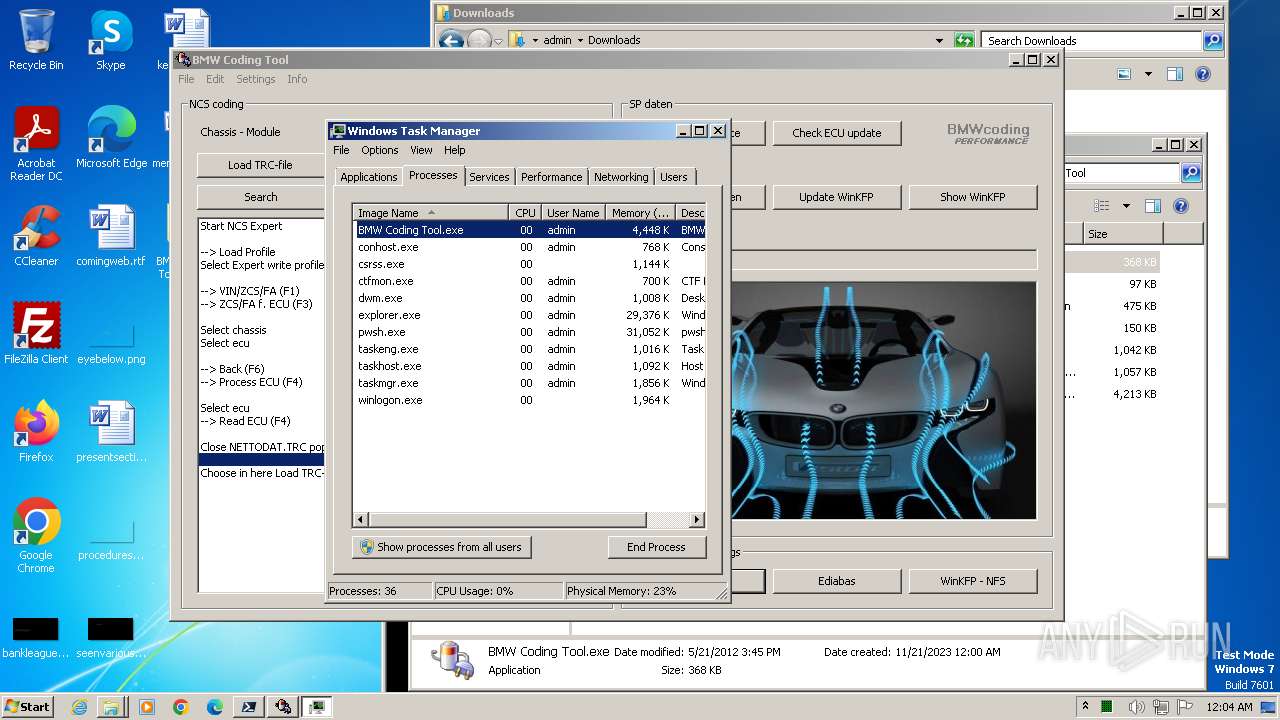
Task: Click the Update WinKFP button
Action: click(x=836, y=197)
